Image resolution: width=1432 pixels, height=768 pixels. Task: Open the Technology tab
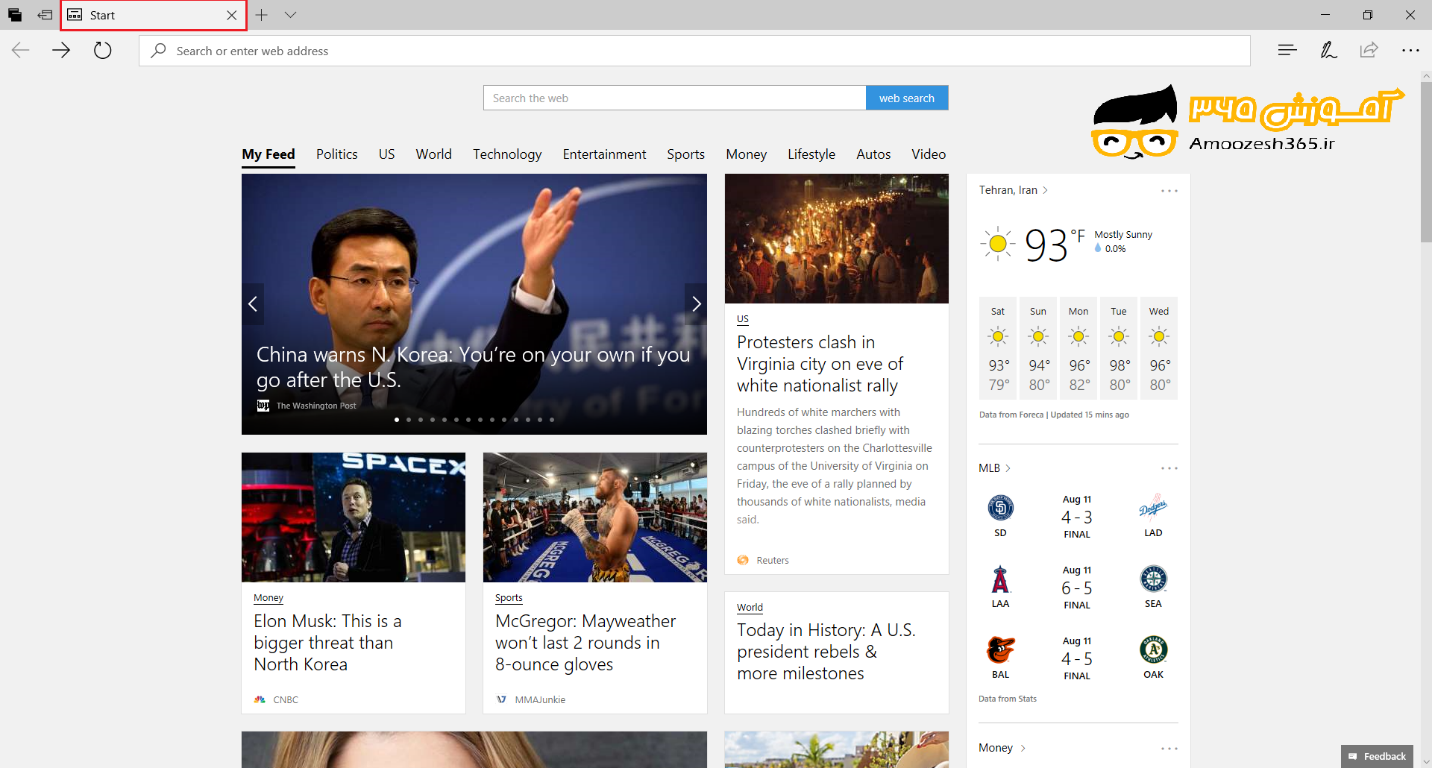click(507, 154)
